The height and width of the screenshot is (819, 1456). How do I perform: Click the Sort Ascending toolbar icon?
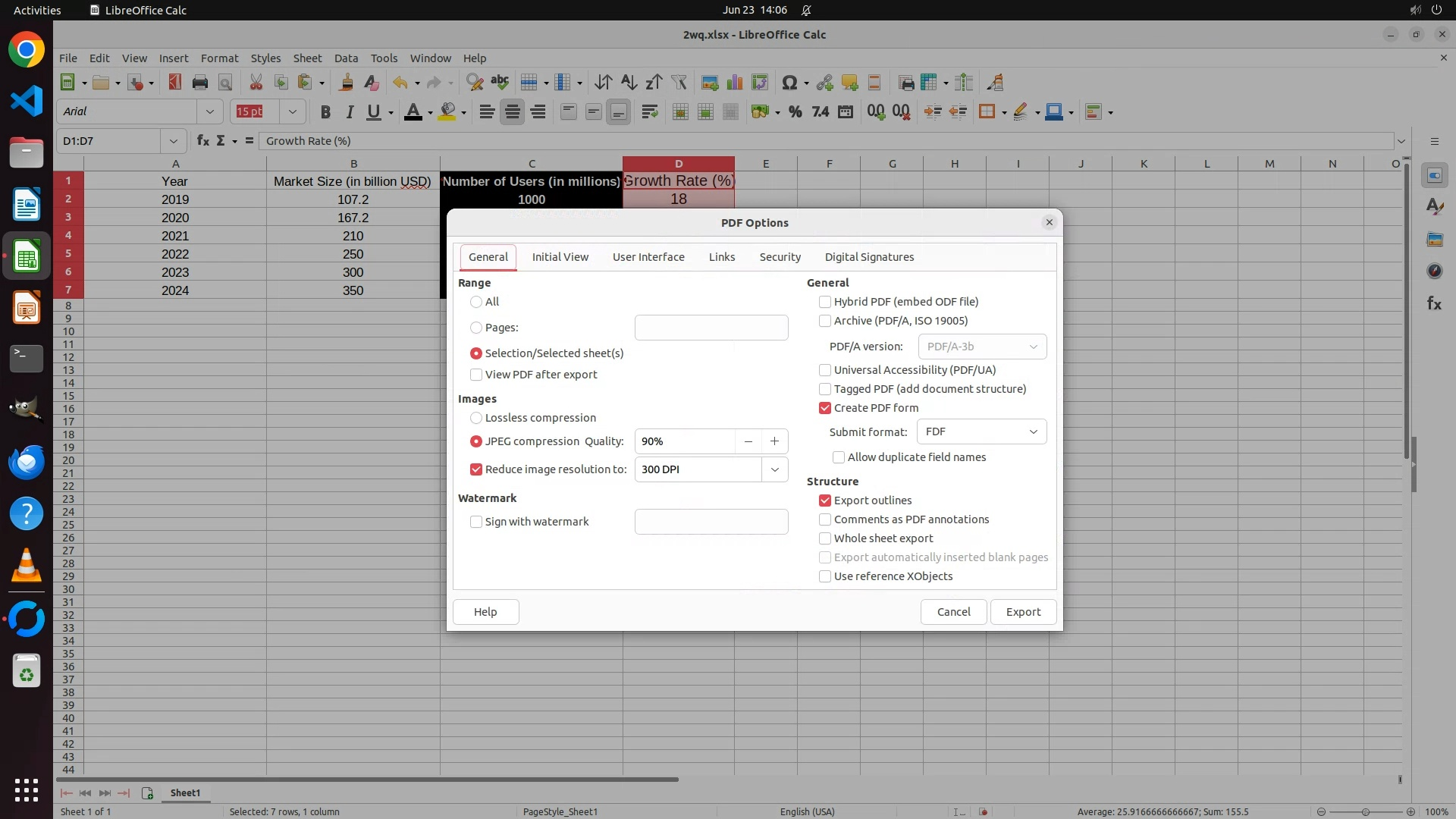click(629, 83)
